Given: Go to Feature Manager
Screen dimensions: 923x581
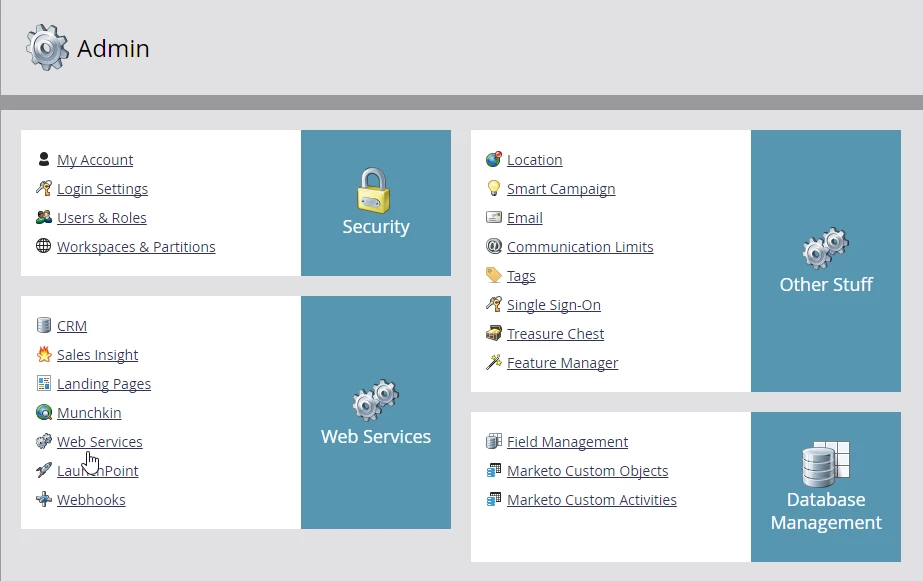Looking at the screenshot, I should click(x=562, y=363).
